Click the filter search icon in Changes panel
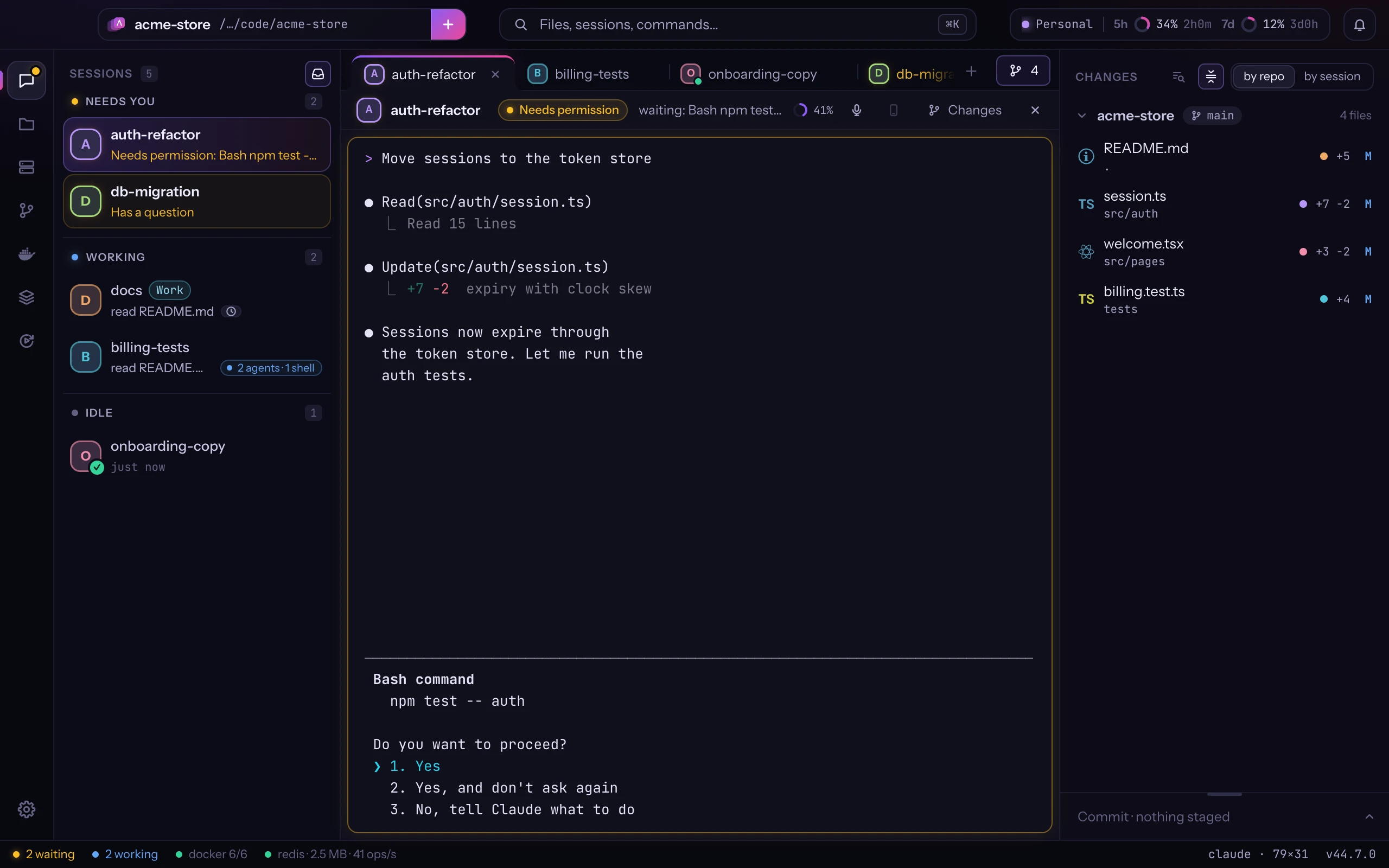Screen dimensions: 1389x868 1178,76
